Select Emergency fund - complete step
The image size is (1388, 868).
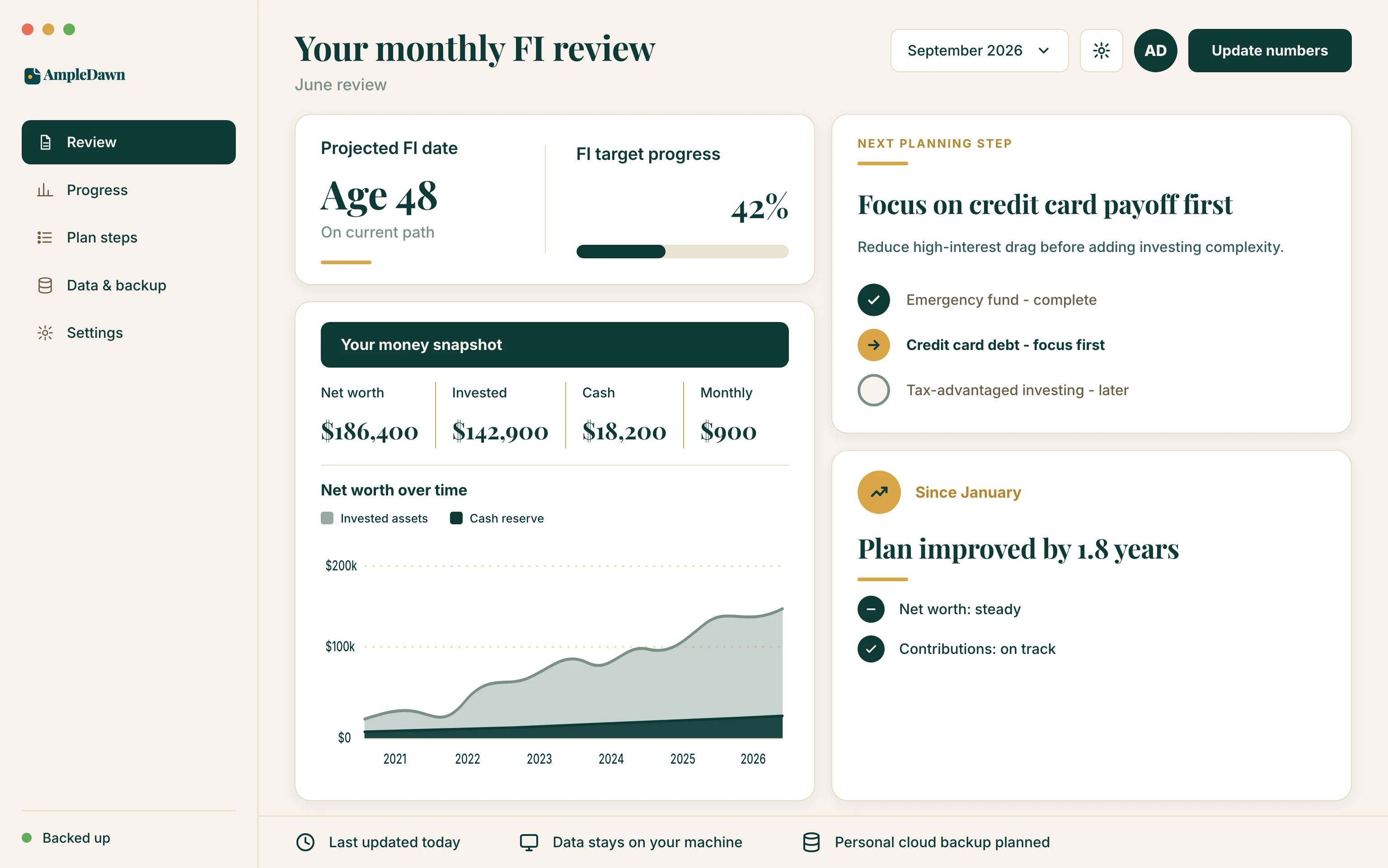1001,300
